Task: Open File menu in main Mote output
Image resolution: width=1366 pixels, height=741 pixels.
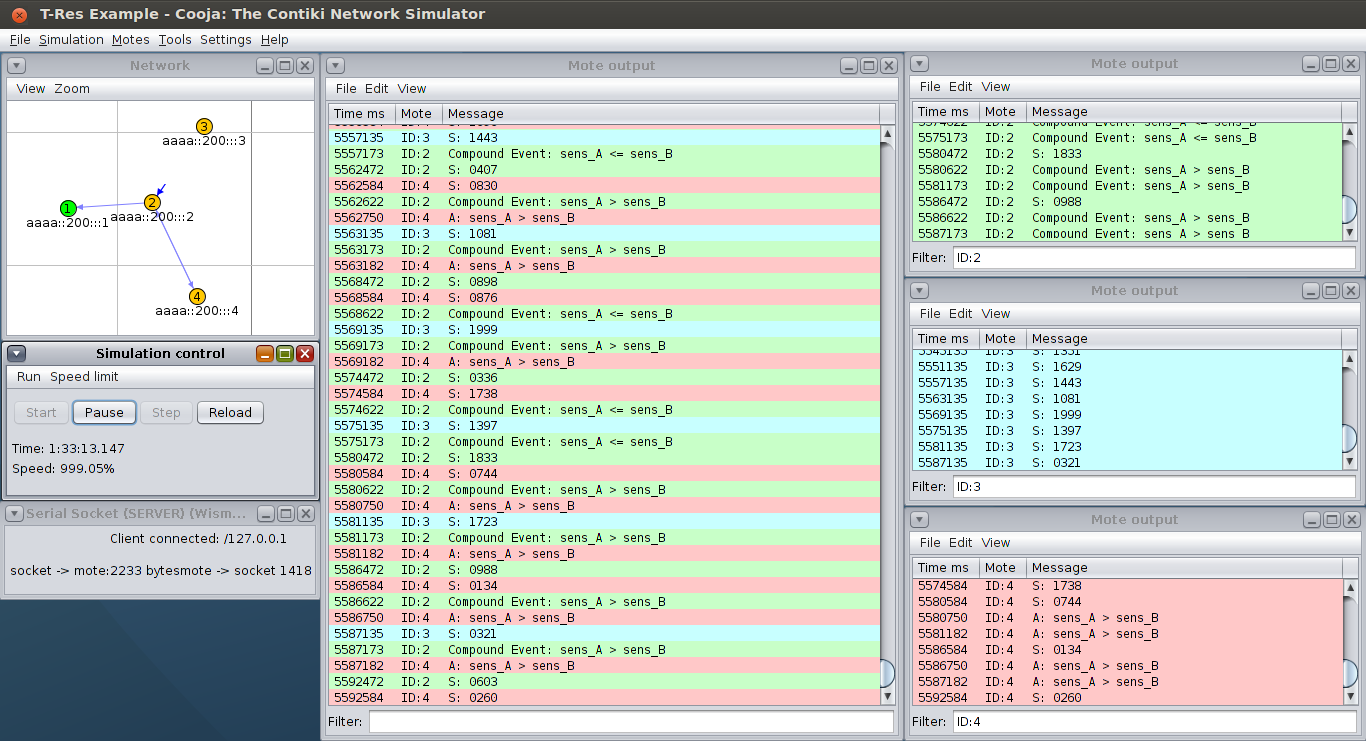Action: [346, 88]
